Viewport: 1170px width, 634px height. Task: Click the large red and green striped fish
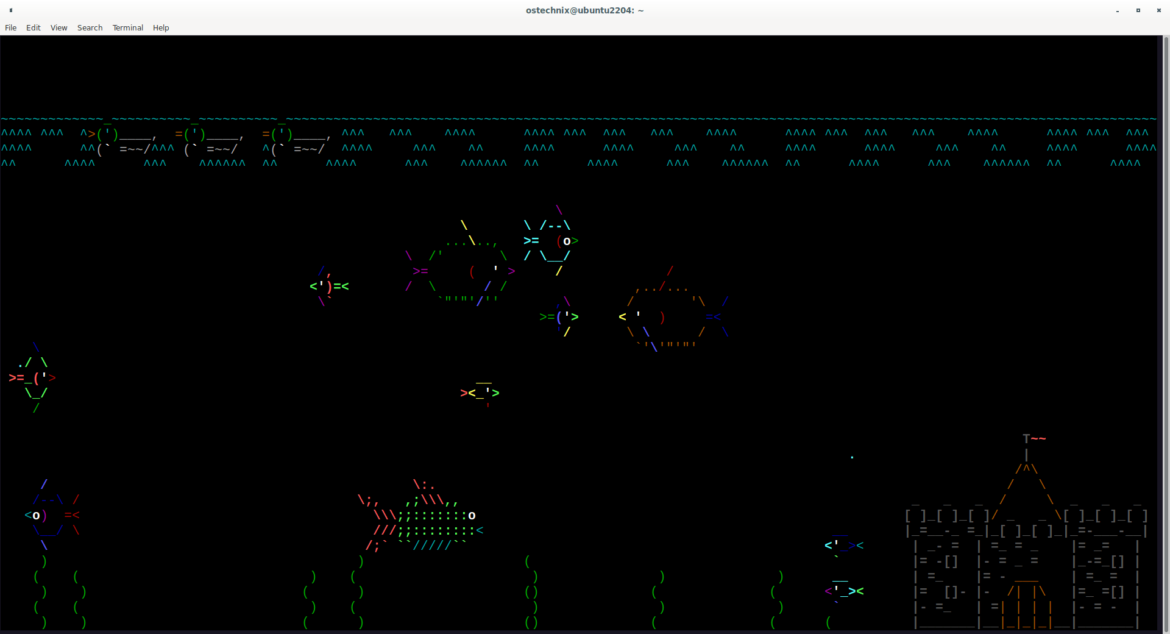[x=420, y=517]
